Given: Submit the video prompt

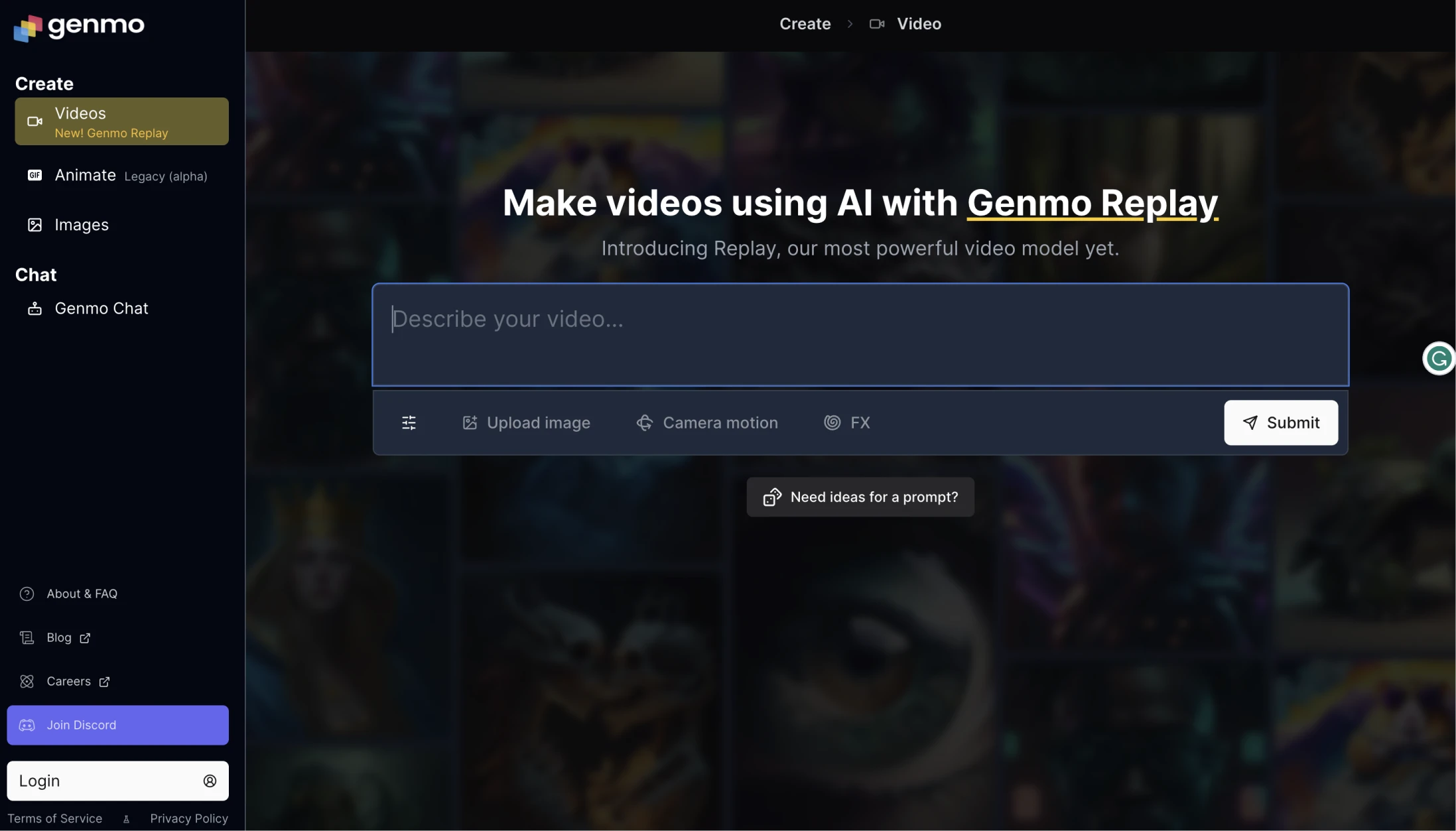Looking at the screenshot, I should (x=1281, y=422).
